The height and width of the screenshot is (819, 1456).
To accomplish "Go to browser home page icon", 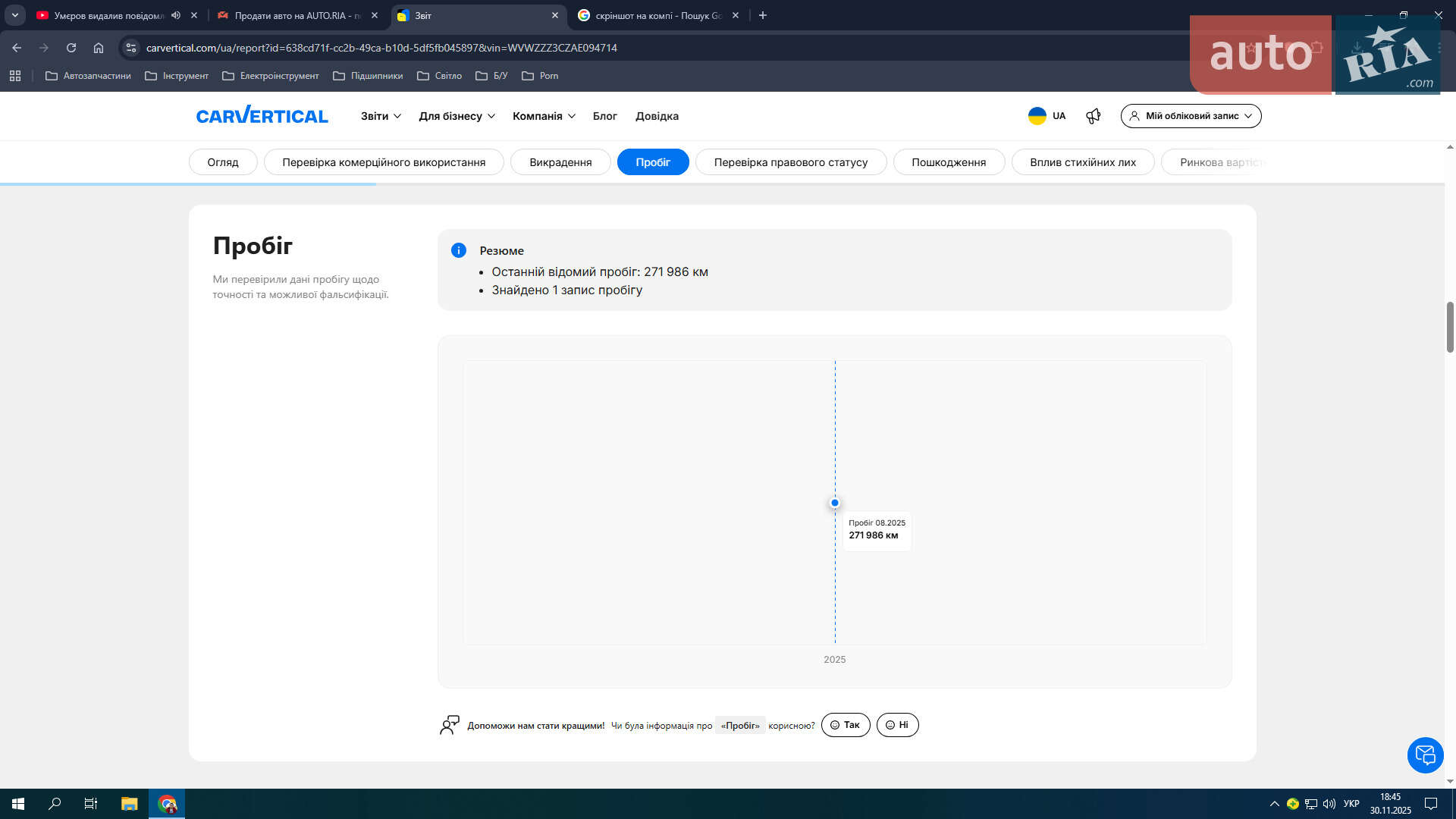I will click(x=99, y=48).
